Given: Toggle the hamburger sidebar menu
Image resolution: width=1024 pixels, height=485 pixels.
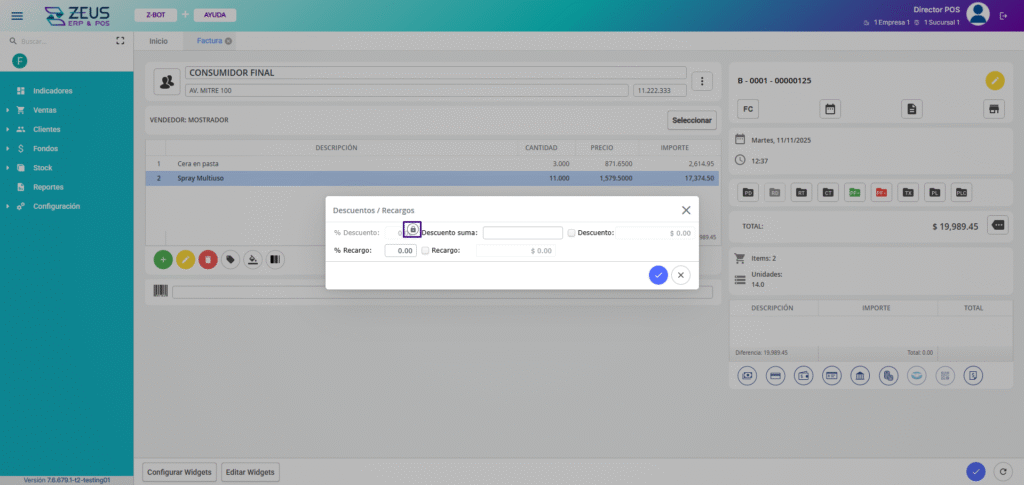Looking at the screenshot, I should tap(17, 15).
